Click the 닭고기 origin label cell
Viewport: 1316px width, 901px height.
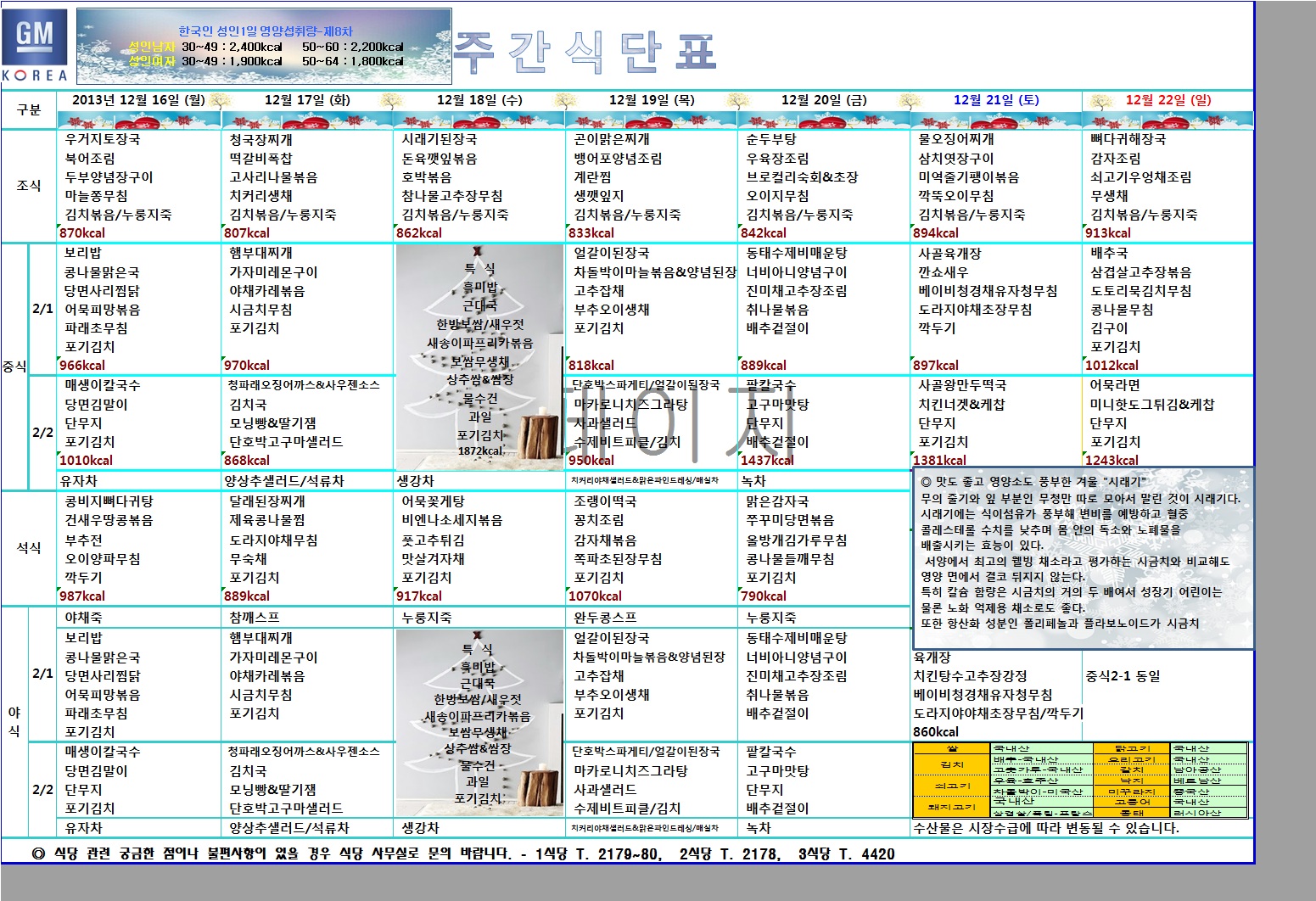pyautogui.click(x=1132, y=748)
